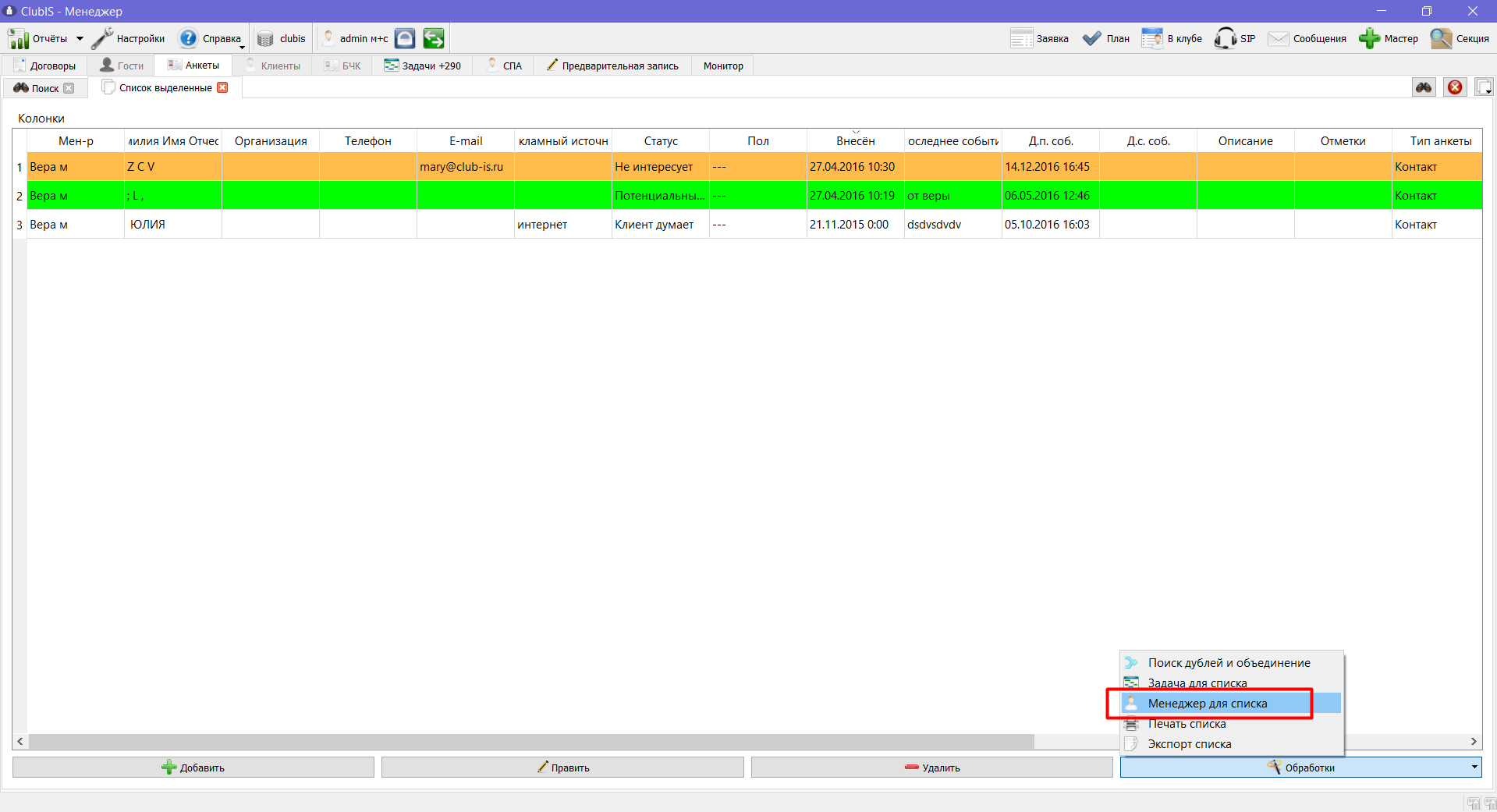
Task: Click the binoculars search icon at right
Action: point(1424,87)
